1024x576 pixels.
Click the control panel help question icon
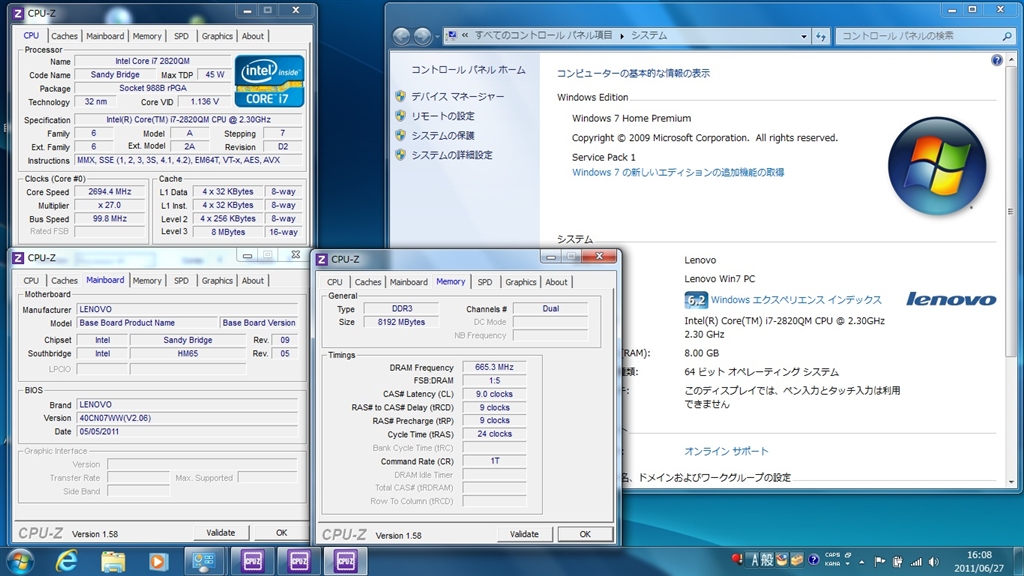tap(997, 60)
